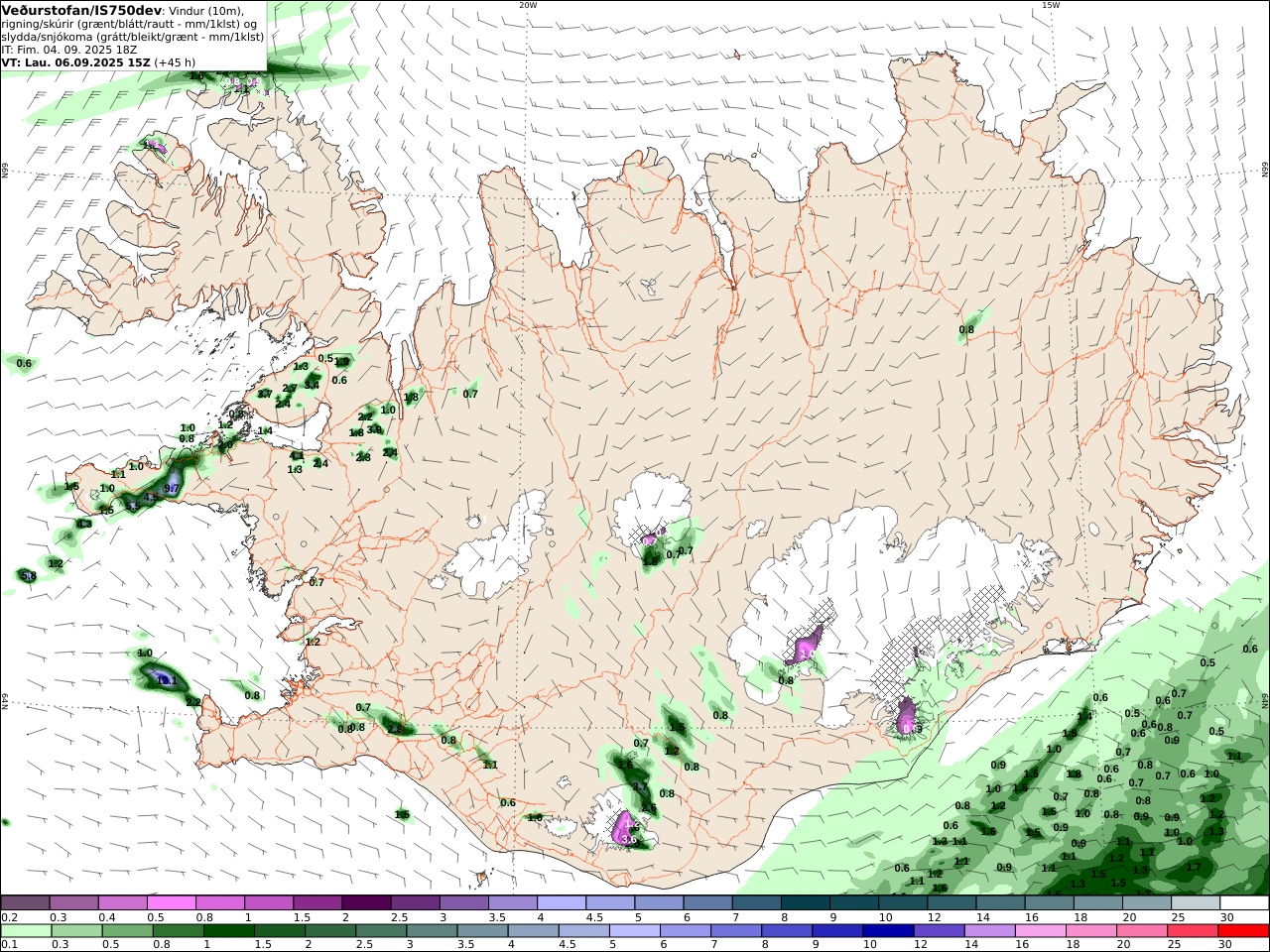Click the darkest purple 2–2.5 snow swatch
This screenshot has width=1270, height=952.
tap(366, 902)
